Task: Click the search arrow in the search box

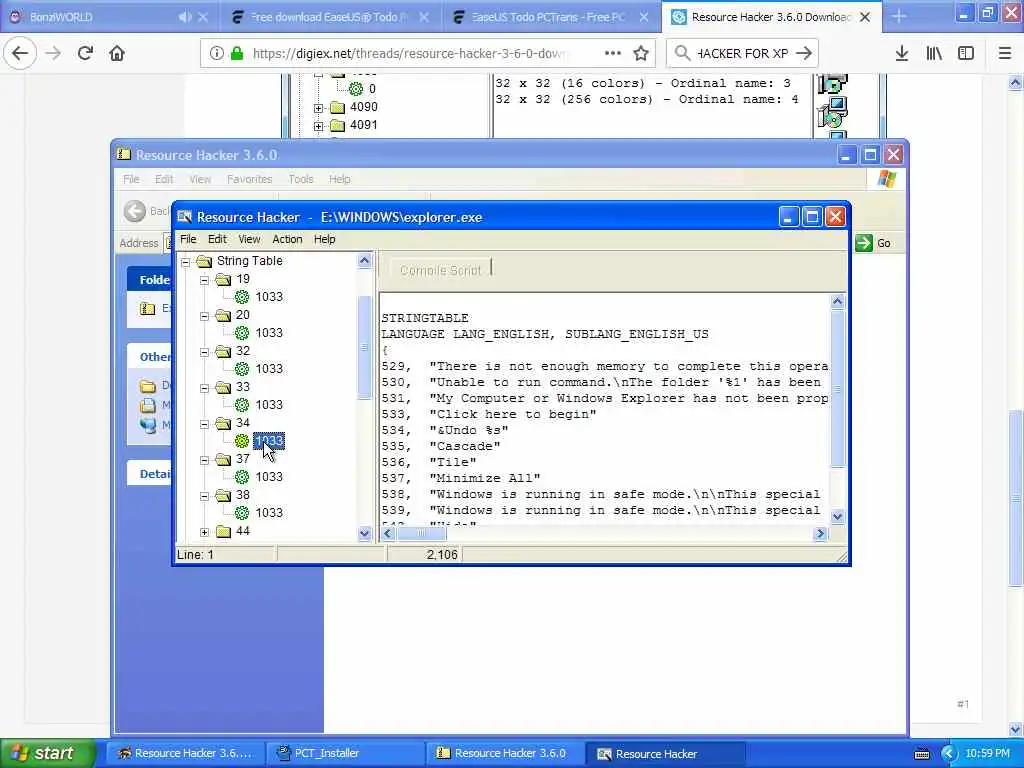Action: (805, 53)
